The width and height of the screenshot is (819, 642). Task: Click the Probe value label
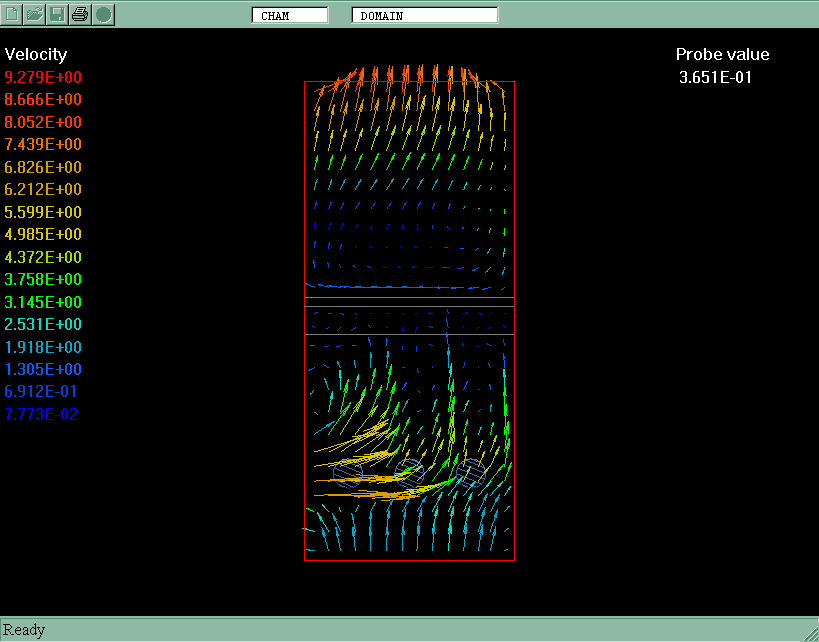722,54
